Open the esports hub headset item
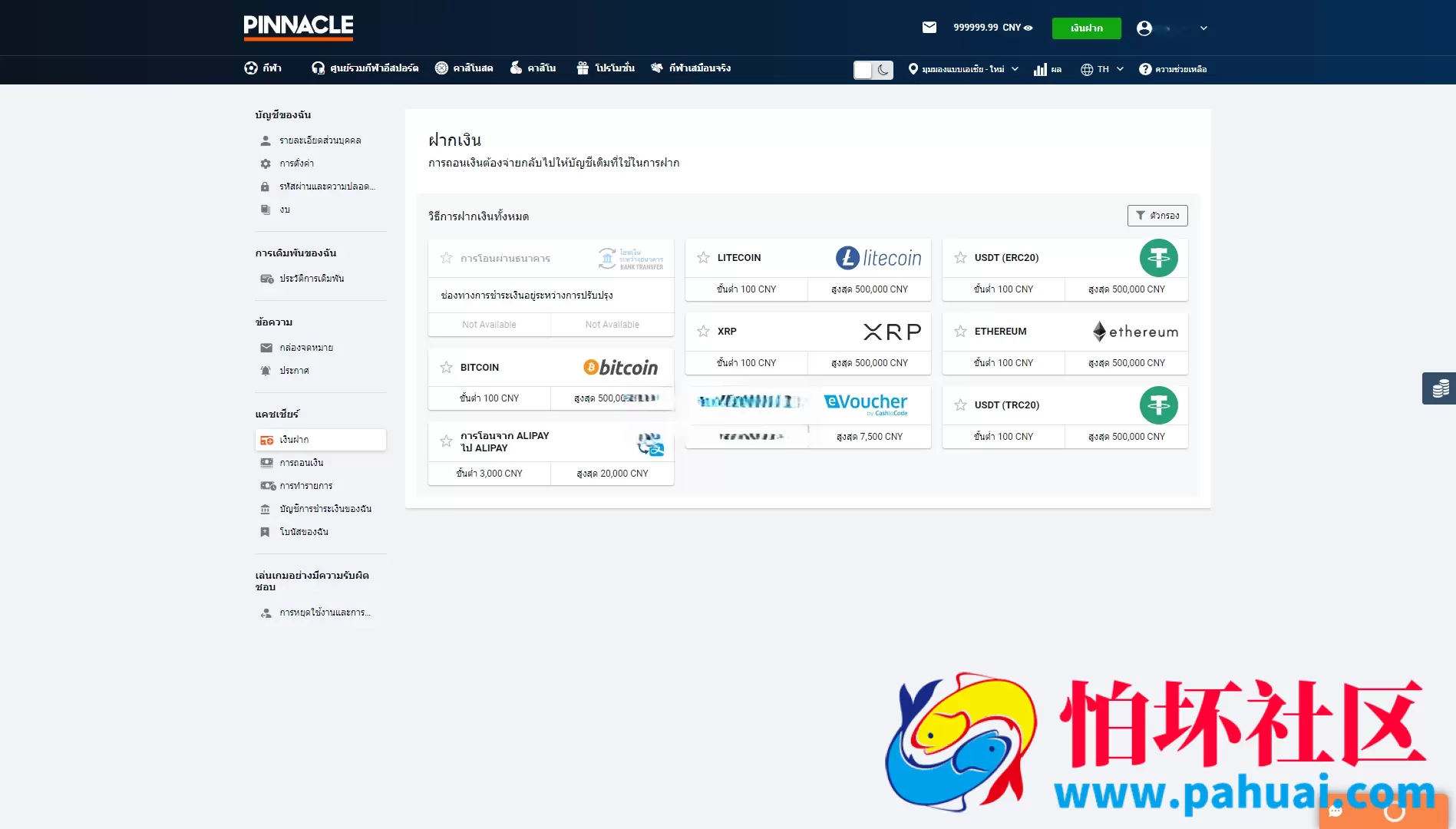 point(365,68)
